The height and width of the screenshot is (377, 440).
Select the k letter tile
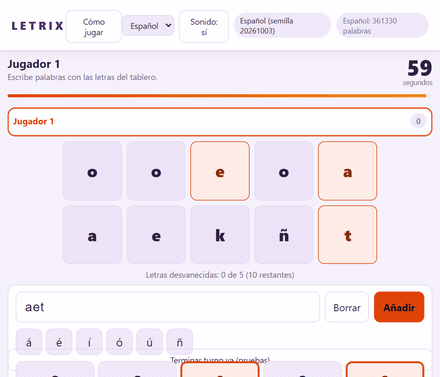(220, 235)
